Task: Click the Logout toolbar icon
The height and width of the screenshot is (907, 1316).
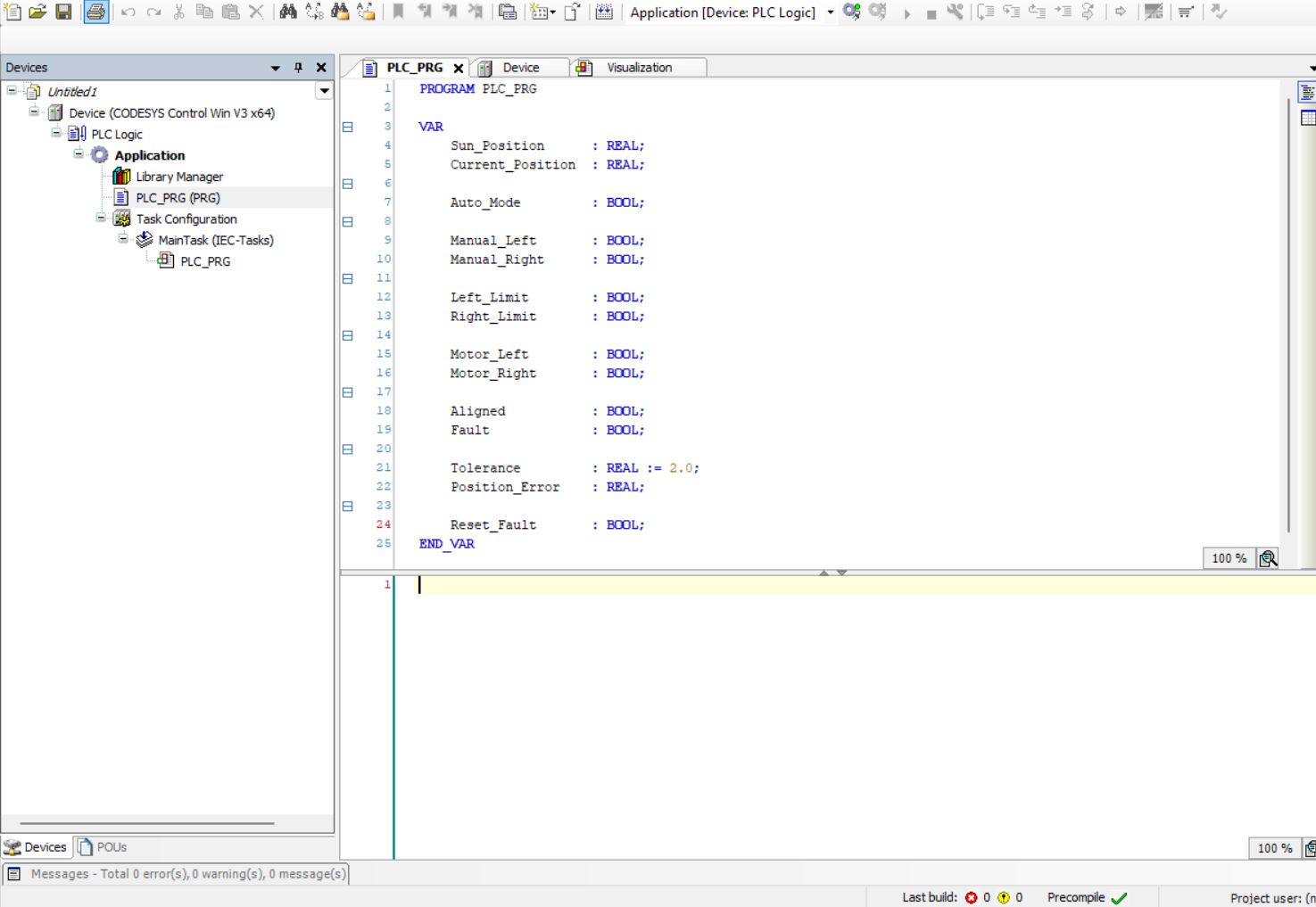Action: point(878,12)
